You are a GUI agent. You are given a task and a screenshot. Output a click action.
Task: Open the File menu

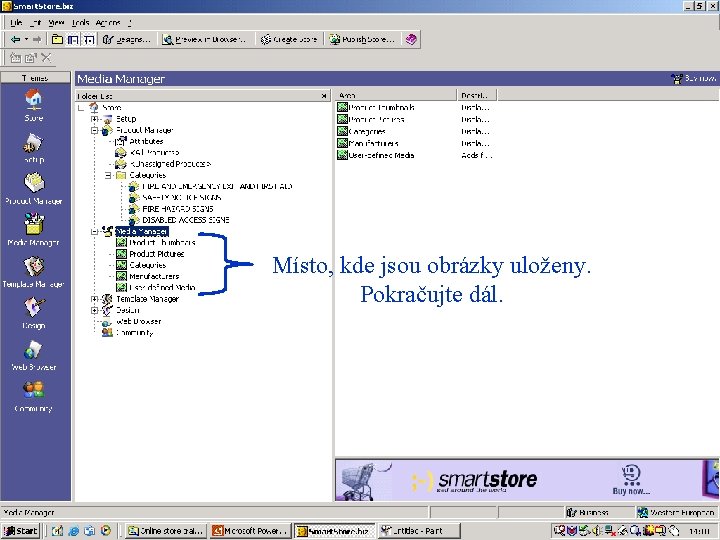(x=16, y=22)
